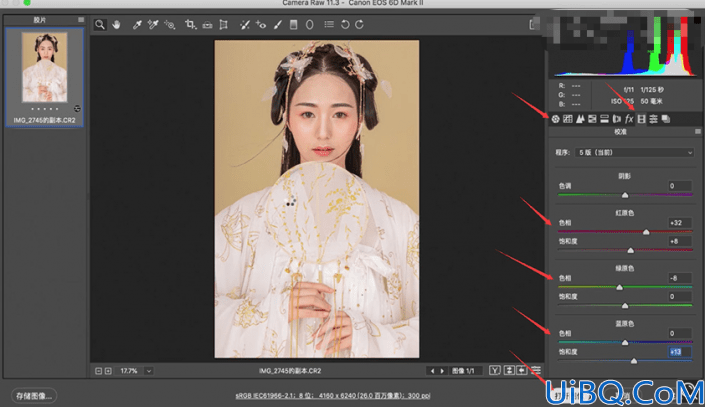Switch to the Lens Corrections panel tab
705x407 pixels.
[616, 119]
